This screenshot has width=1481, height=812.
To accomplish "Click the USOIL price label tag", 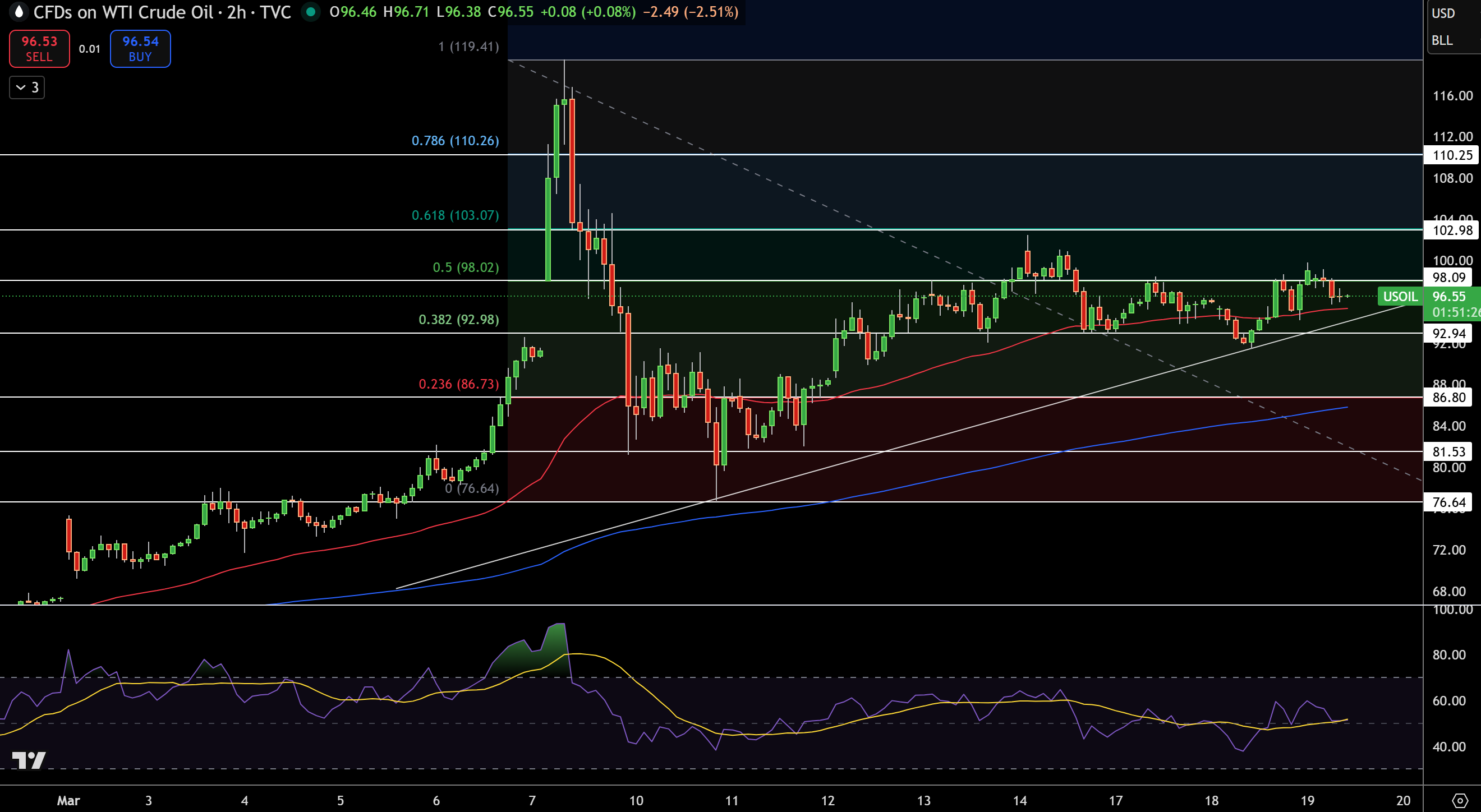I will pyautogui.click(x=1400, y=297).
